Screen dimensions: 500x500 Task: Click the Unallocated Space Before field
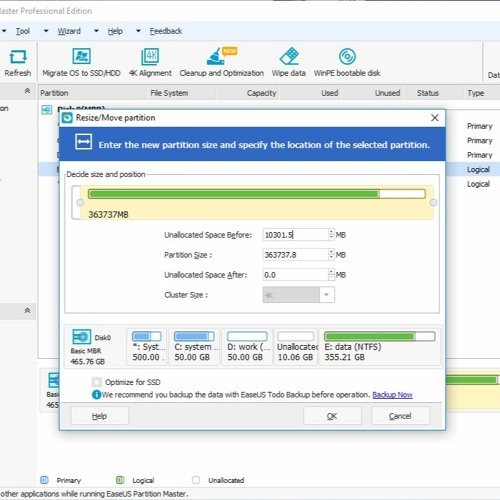click(x=296, y=235)
